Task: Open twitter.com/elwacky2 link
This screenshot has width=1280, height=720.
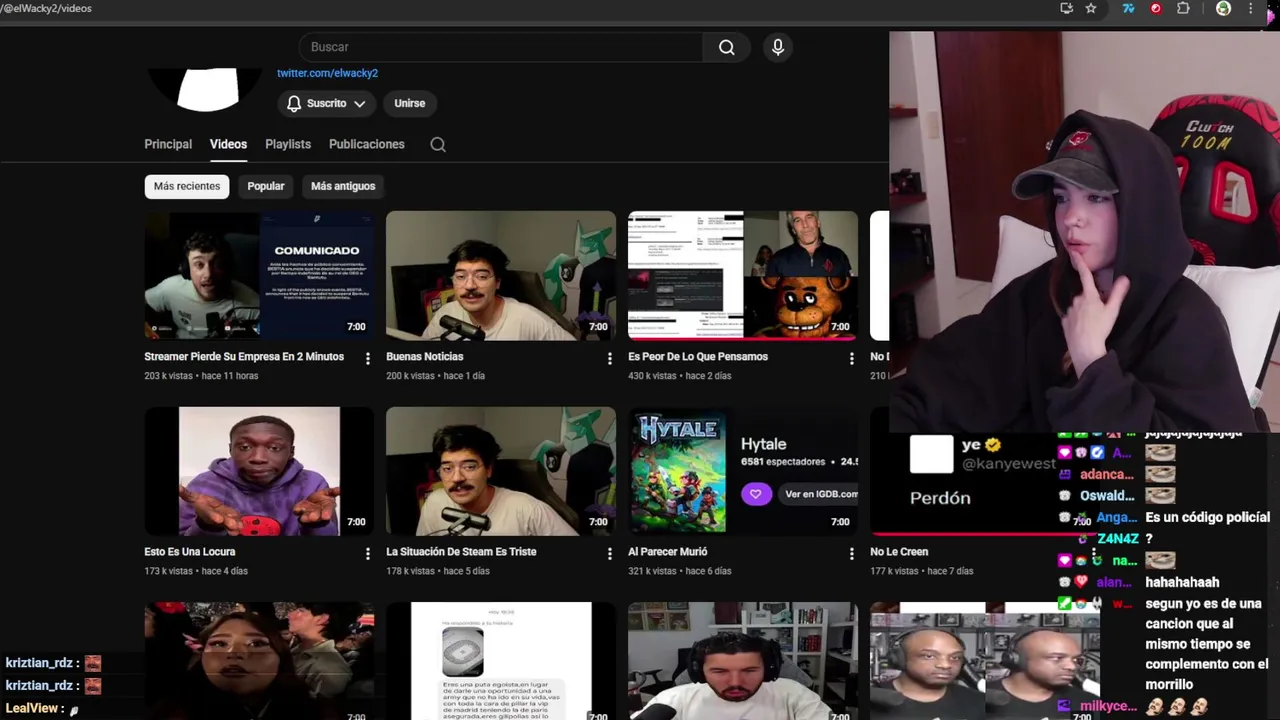Action: (327, 73)
